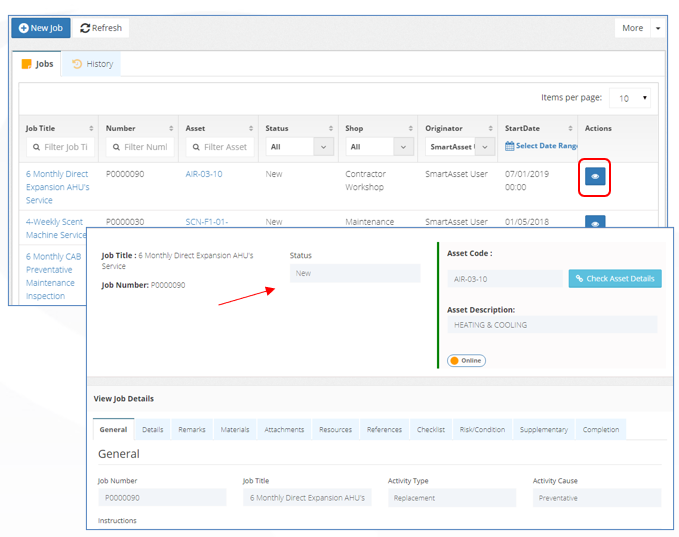This screenshot has height=537, width=679.
Task: Open the Originator SmartAsset dropdown
Action: 459,147
